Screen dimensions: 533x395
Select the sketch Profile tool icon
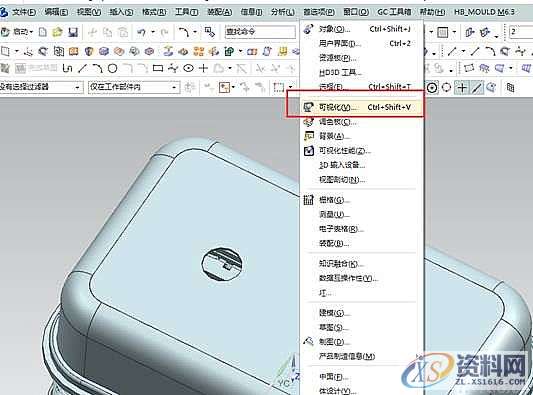coord(68,69)
